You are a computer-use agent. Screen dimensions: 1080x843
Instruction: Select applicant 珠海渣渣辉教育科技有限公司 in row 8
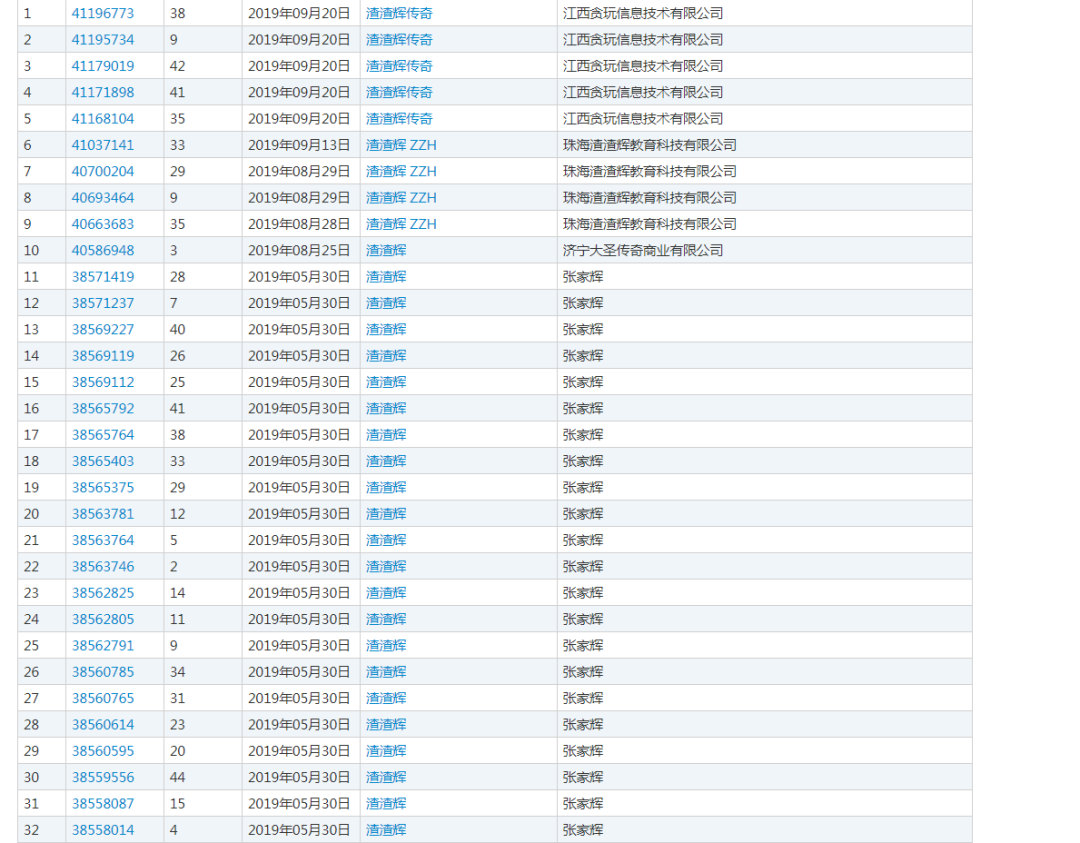pos(650,198)
